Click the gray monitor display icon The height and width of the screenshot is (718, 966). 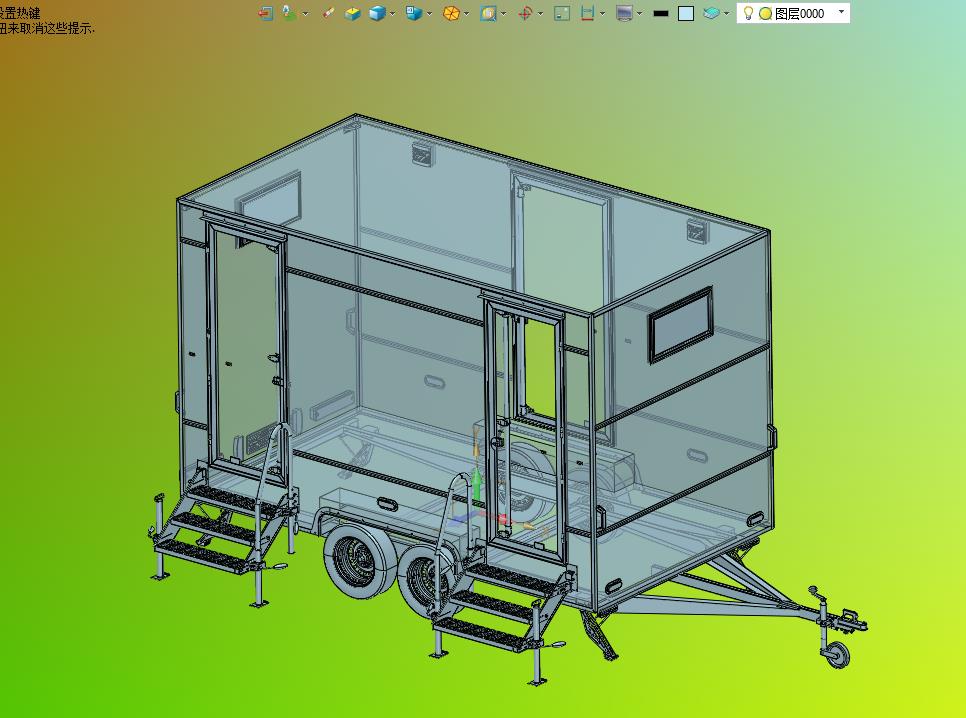point(624,13)
